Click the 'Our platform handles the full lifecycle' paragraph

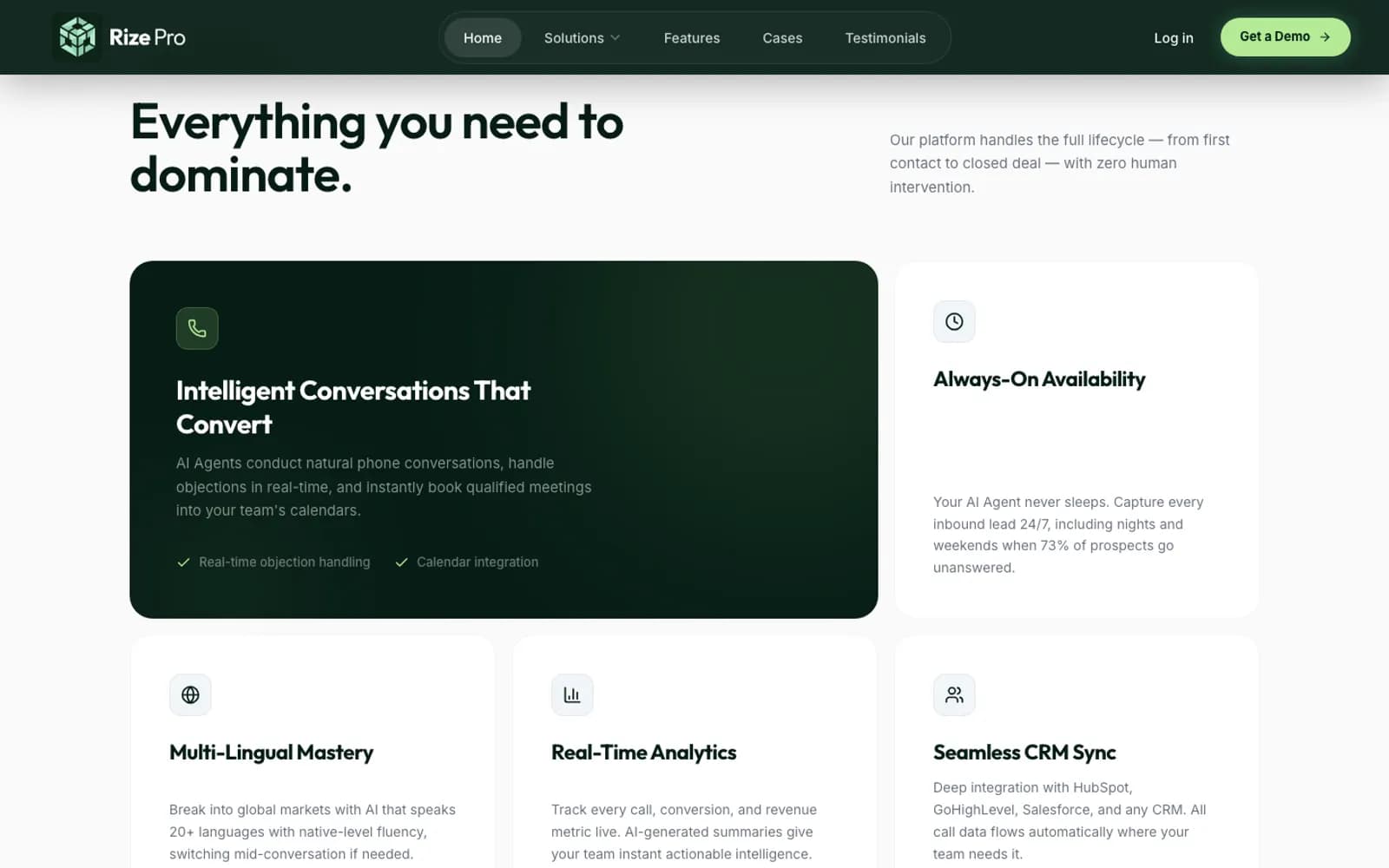pyautogui.click(x=1059, y=163)
